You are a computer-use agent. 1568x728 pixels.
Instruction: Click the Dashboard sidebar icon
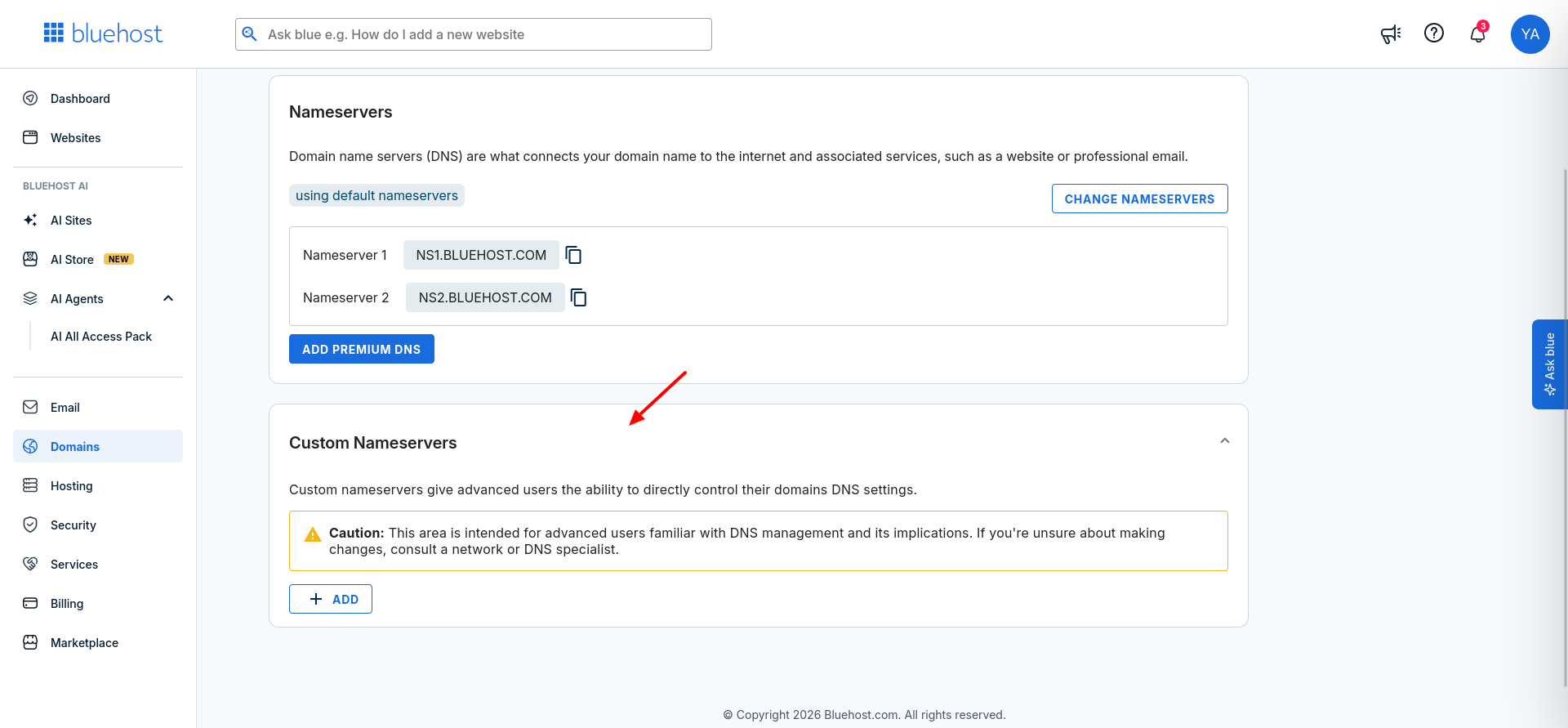(30, 98)
